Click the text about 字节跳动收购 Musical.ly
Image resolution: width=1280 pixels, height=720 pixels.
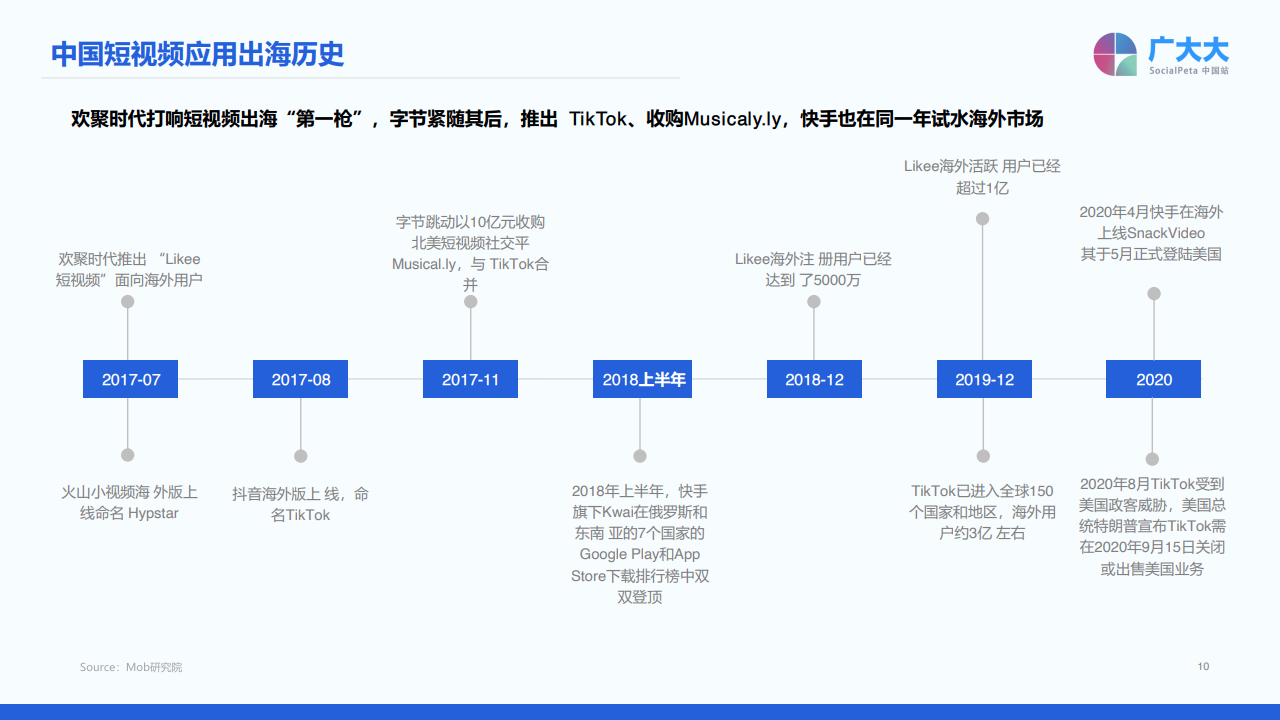pos(471,253)
